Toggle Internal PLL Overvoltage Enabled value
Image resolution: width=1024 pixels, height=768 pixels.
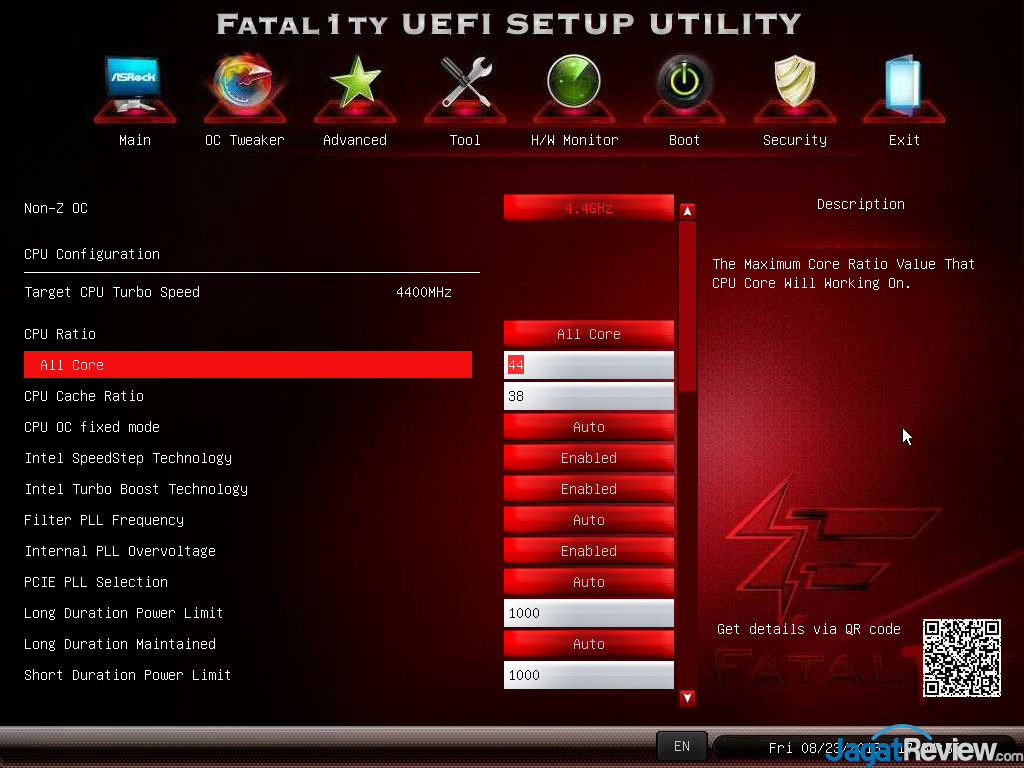pyautogui.click(x=588, y=551)
